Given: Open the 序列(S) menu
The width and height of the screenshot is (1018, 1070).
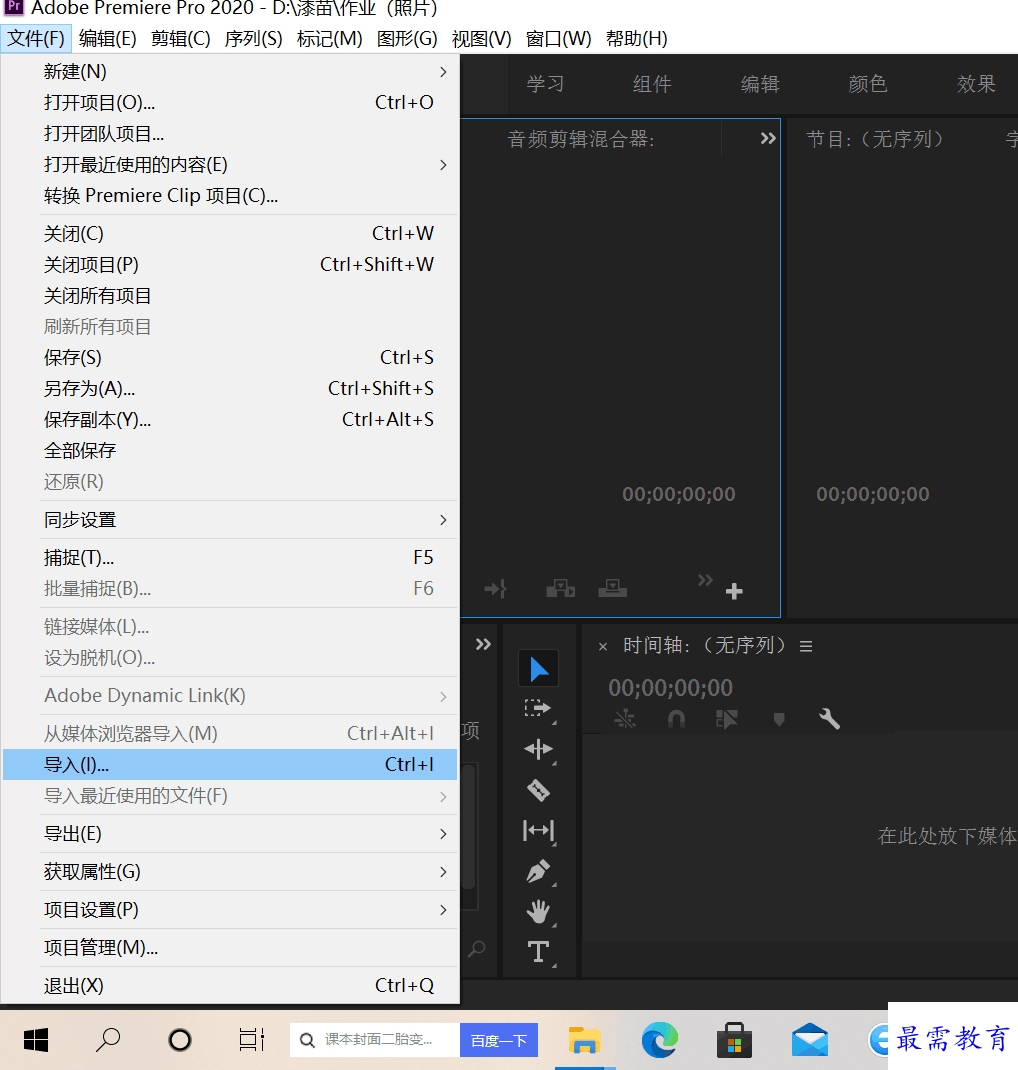Looking at the screenshot, I should (253, 38).
